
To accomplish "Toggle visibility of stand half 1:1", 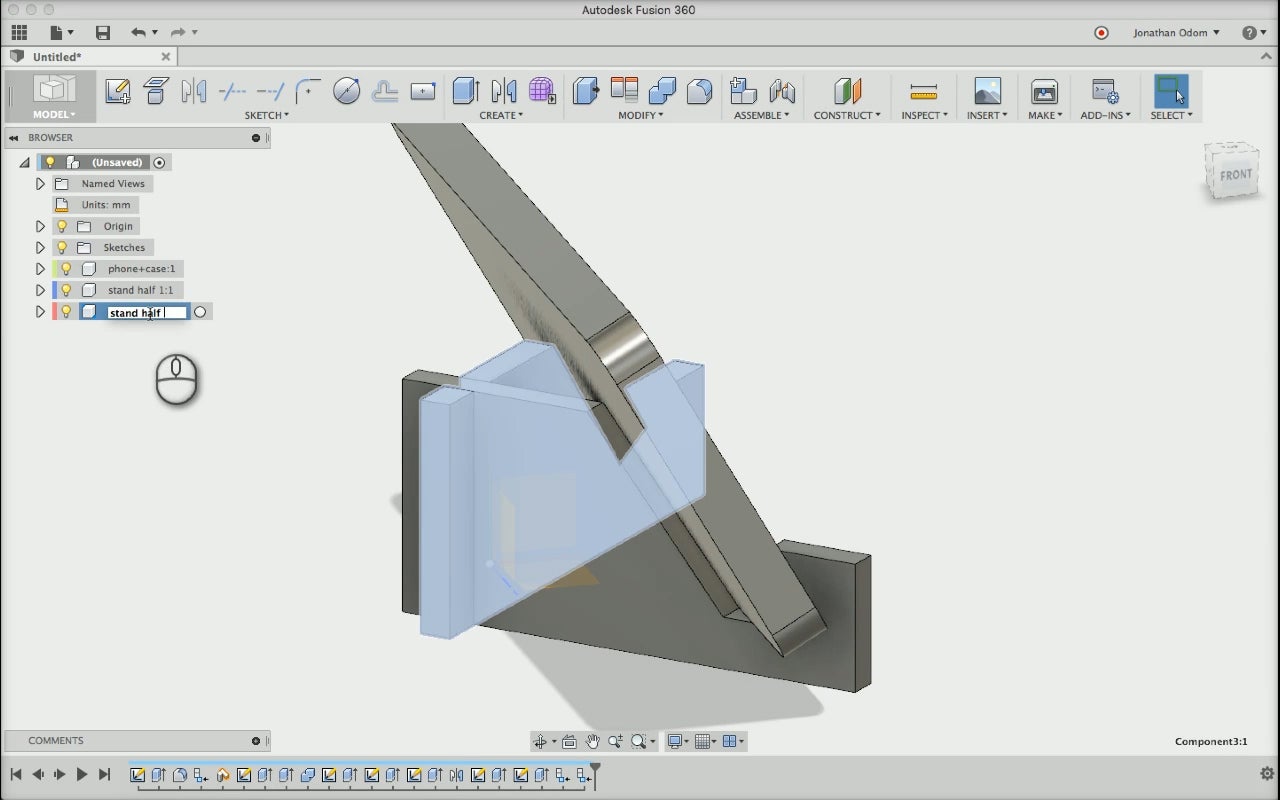I will coord(66,290).
